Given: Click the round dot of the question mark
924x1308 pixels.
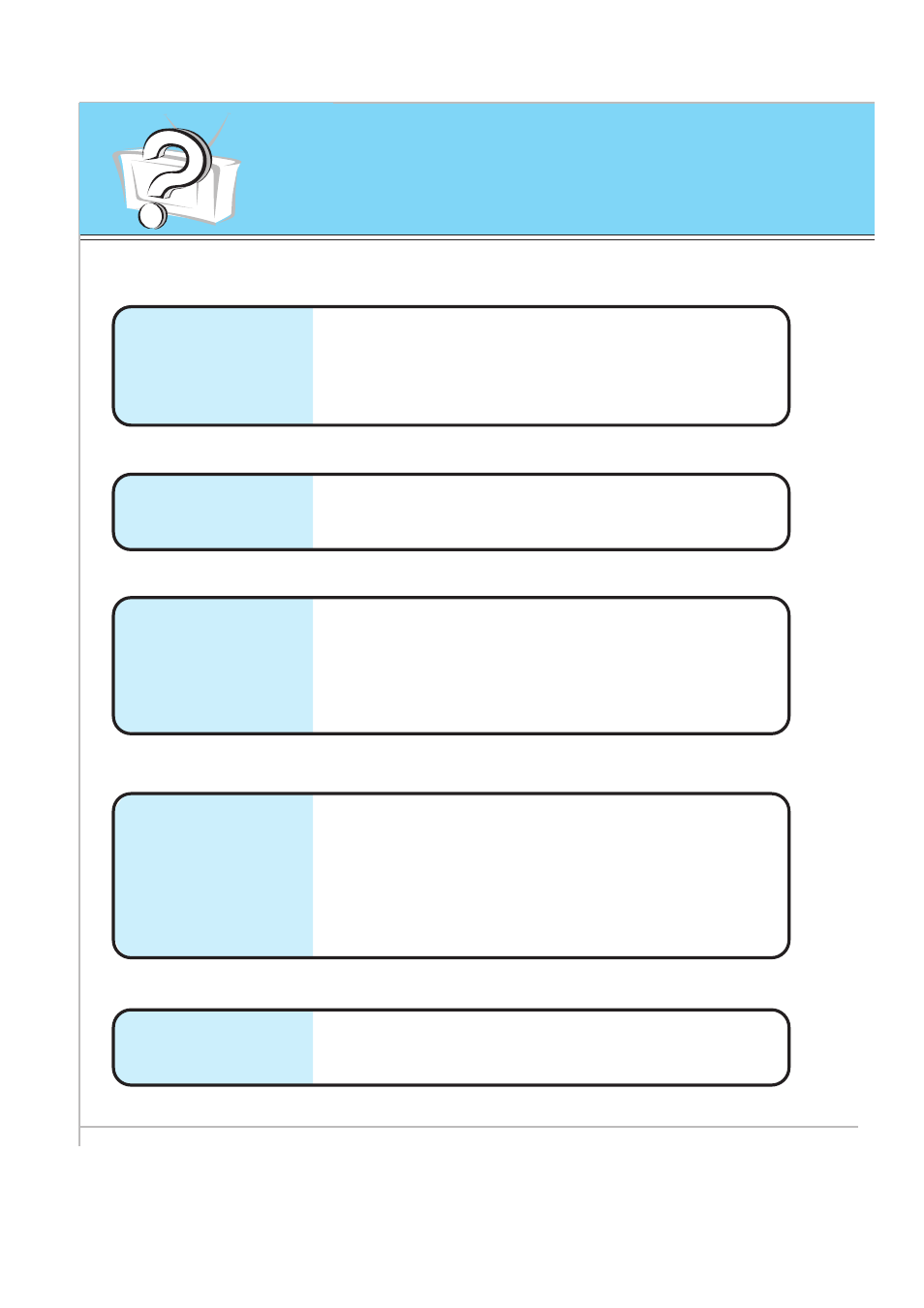Looking at the screenshot, I should [x=152, y=214].
